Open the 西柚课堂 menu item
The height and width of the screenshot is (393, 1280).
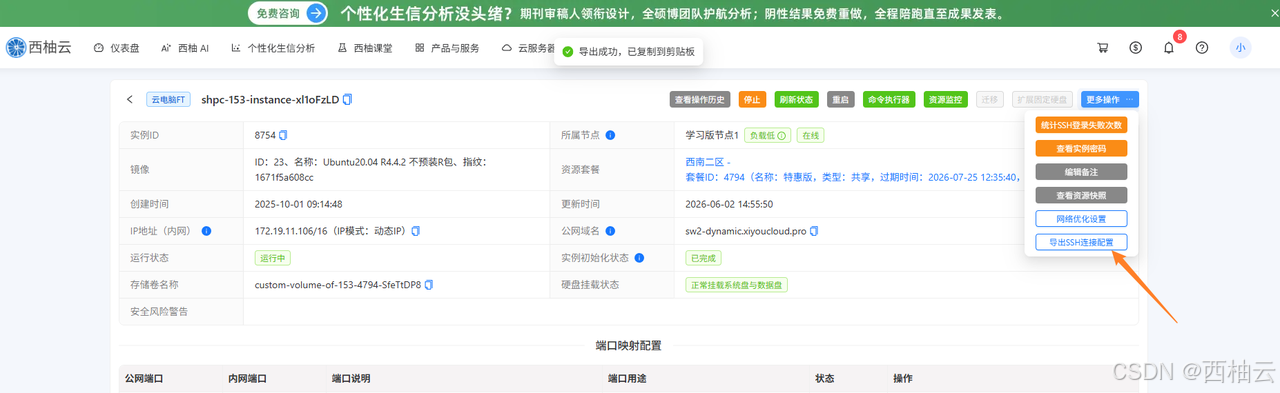365,47
